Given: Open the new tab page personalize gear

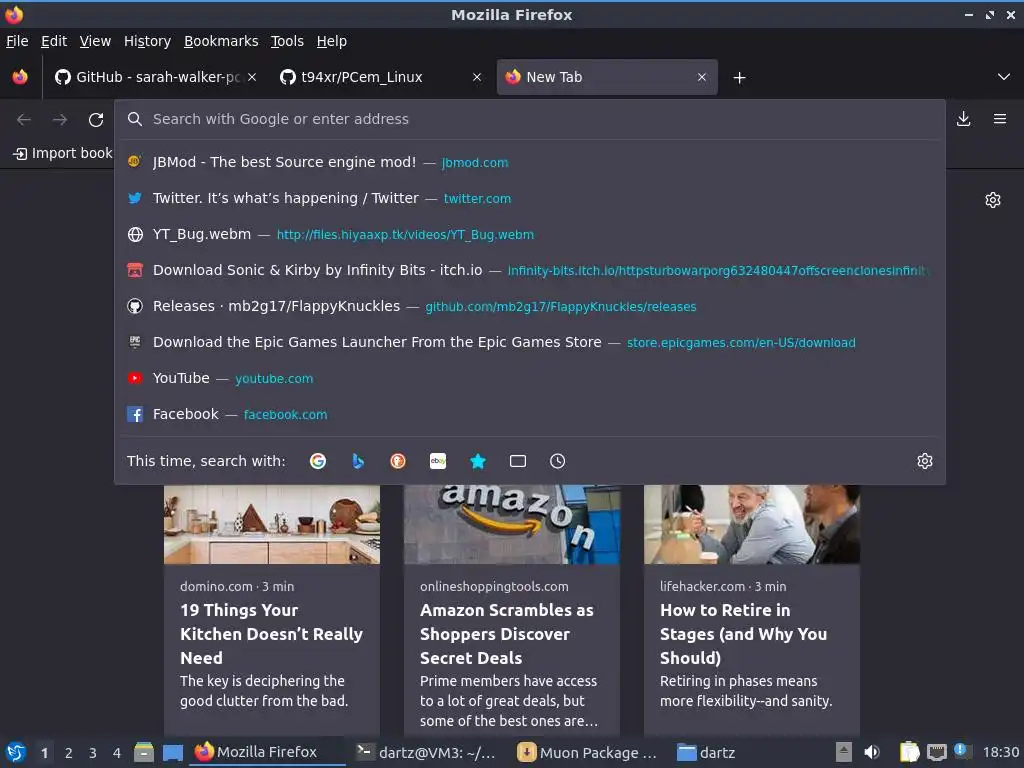Looking at the screenshot, I should pos(993,200).
